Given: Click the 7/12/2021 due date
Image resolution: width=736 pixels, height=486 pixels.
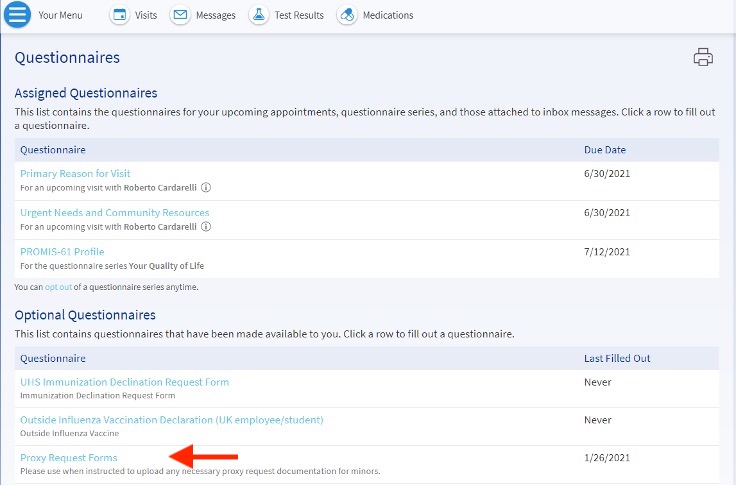Looking at the screenshot, I should tap(606, 252).
